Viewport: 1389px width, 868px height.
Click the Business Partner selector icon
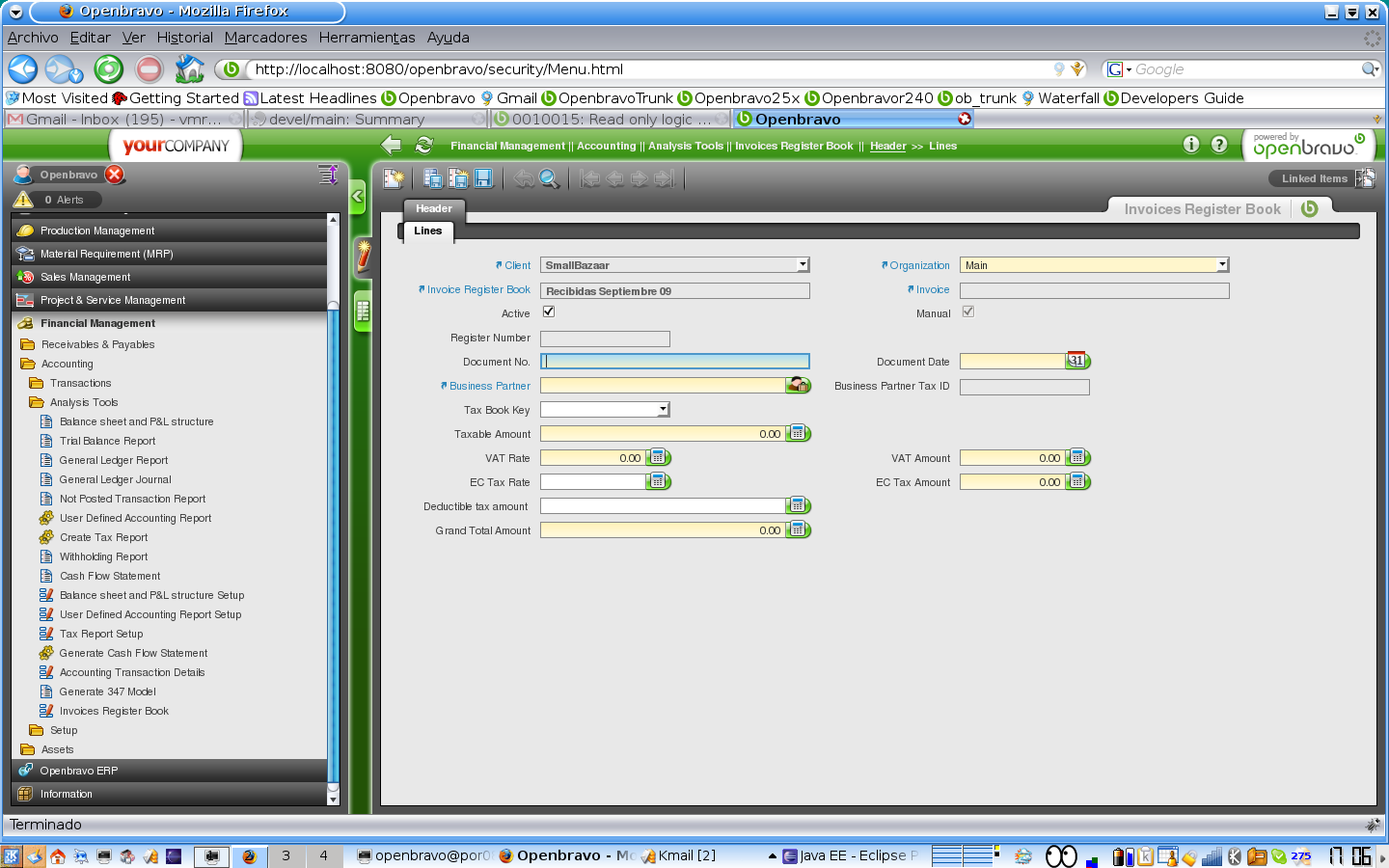point(798,385)
